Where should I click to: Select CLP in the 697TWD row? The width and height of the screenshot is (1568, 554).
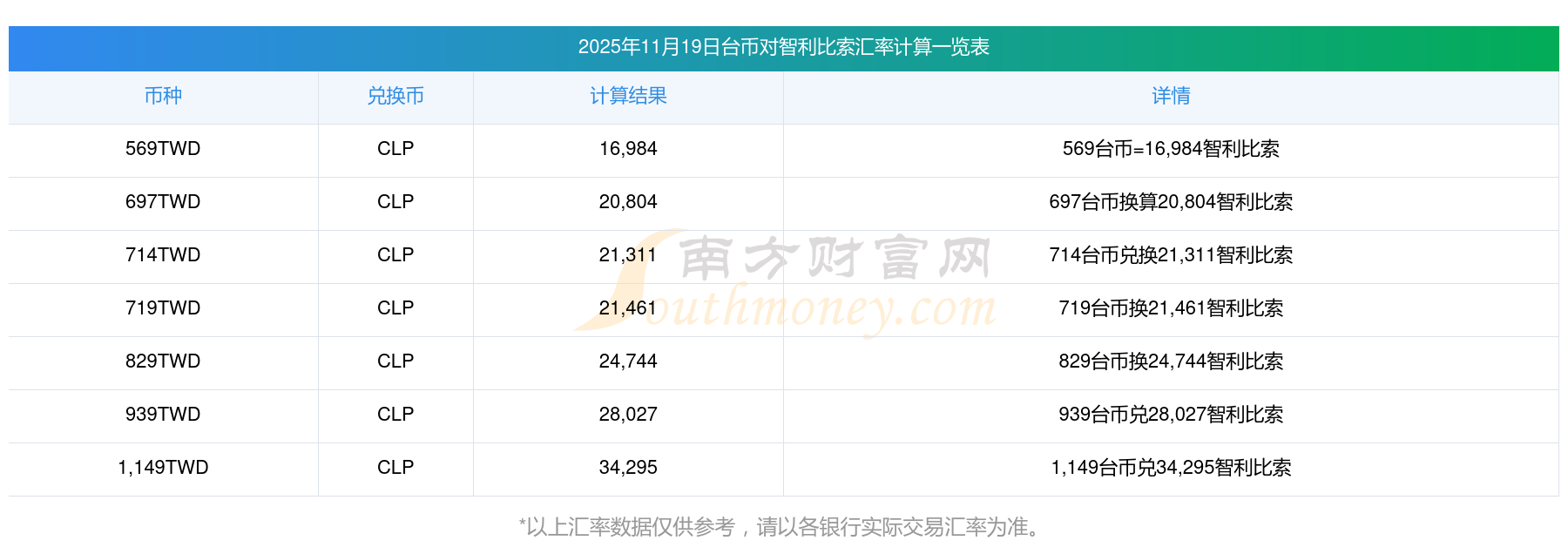[395, 202]
